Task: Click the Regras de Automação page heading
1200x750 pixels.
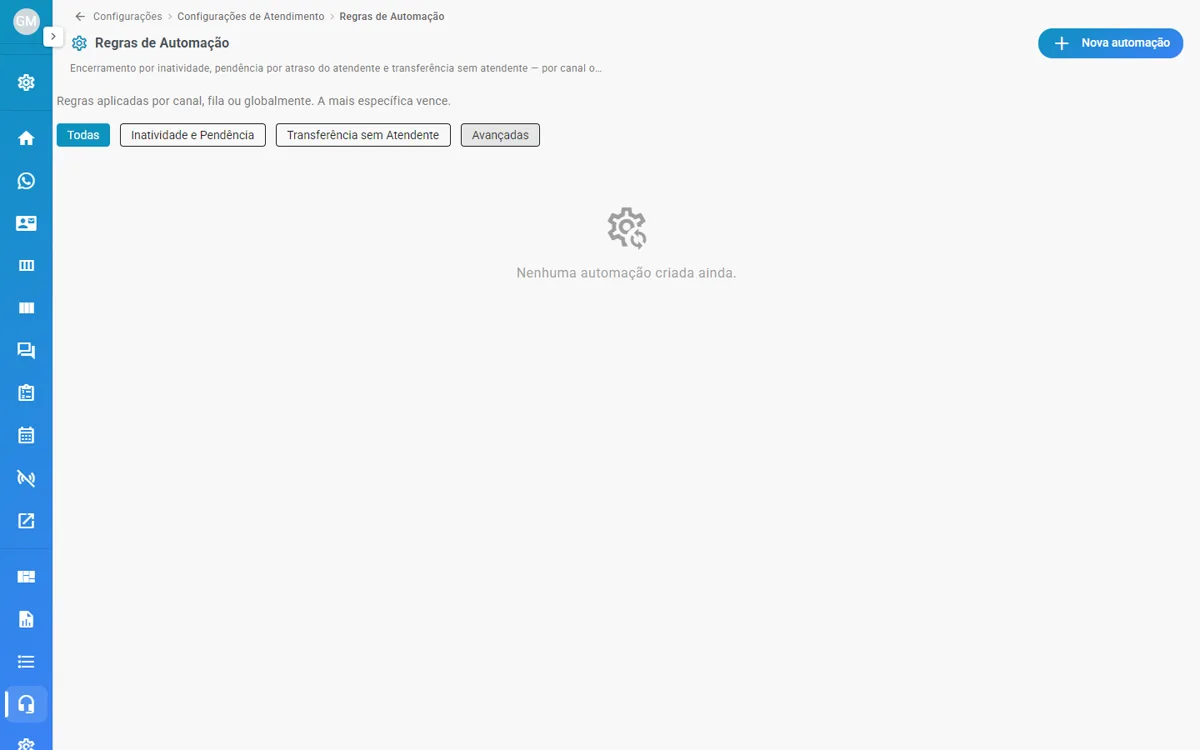Action: [162, 43]
